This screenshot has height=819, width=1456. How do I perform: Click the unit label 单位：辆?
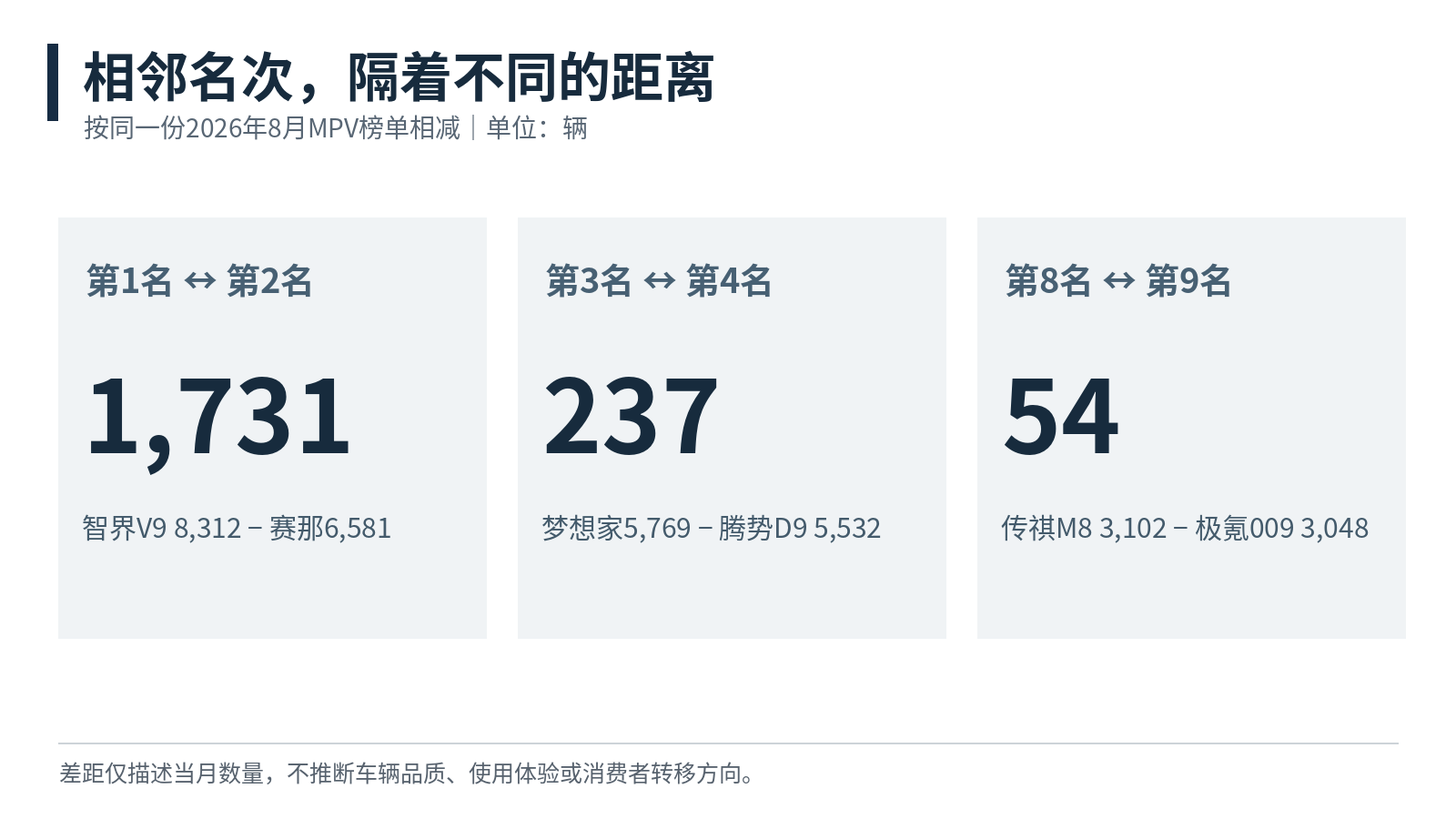pyautogui.click(x=537, y=128)
